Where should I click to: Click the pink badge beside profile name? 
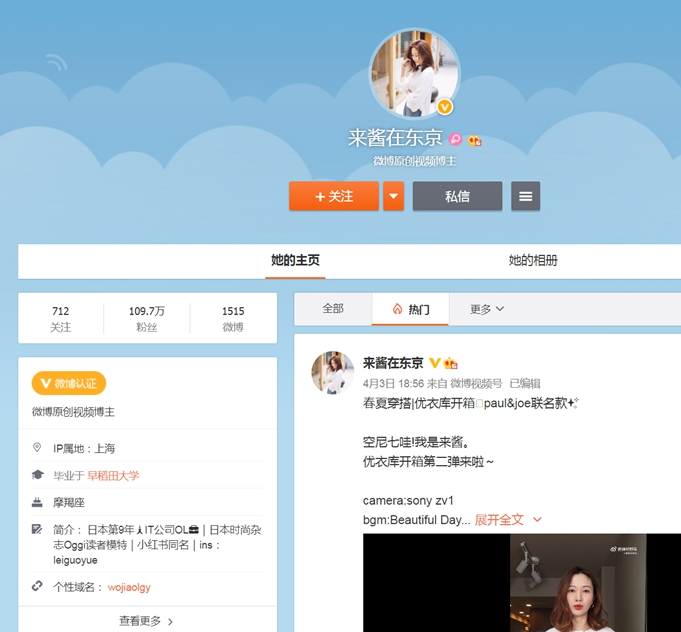tap(455, 140)
